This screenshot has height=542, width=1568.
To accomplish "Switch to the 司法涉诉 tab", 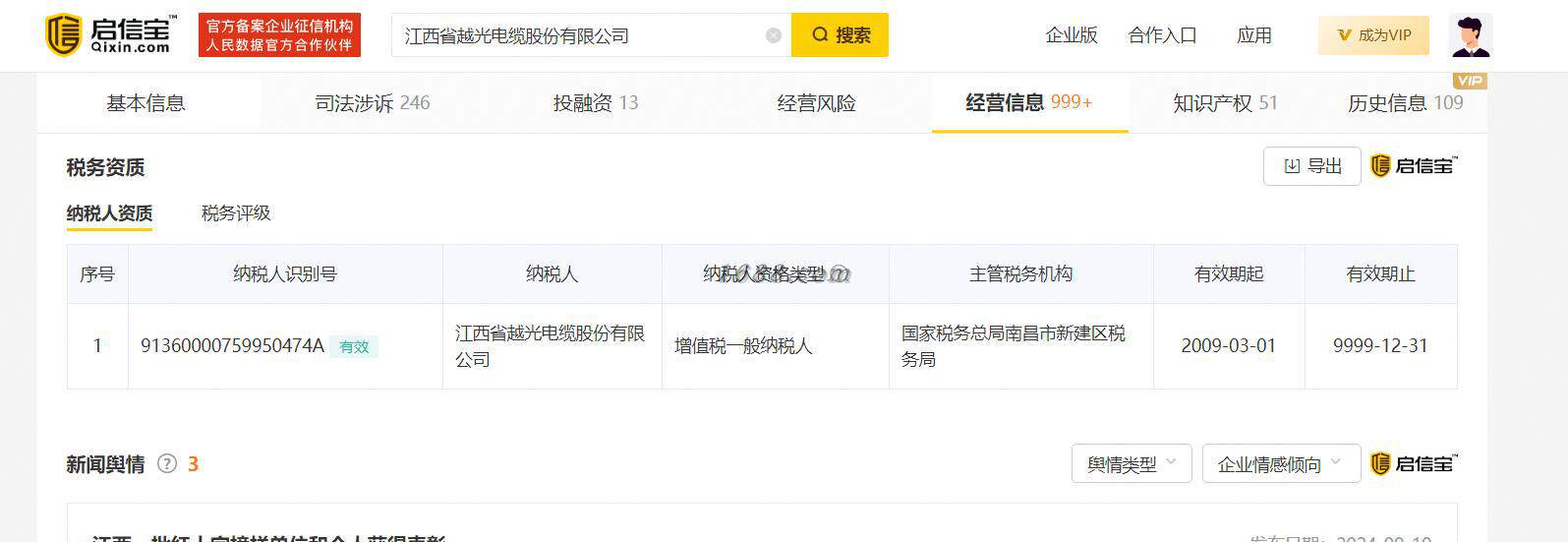I will tap(372, 103).
